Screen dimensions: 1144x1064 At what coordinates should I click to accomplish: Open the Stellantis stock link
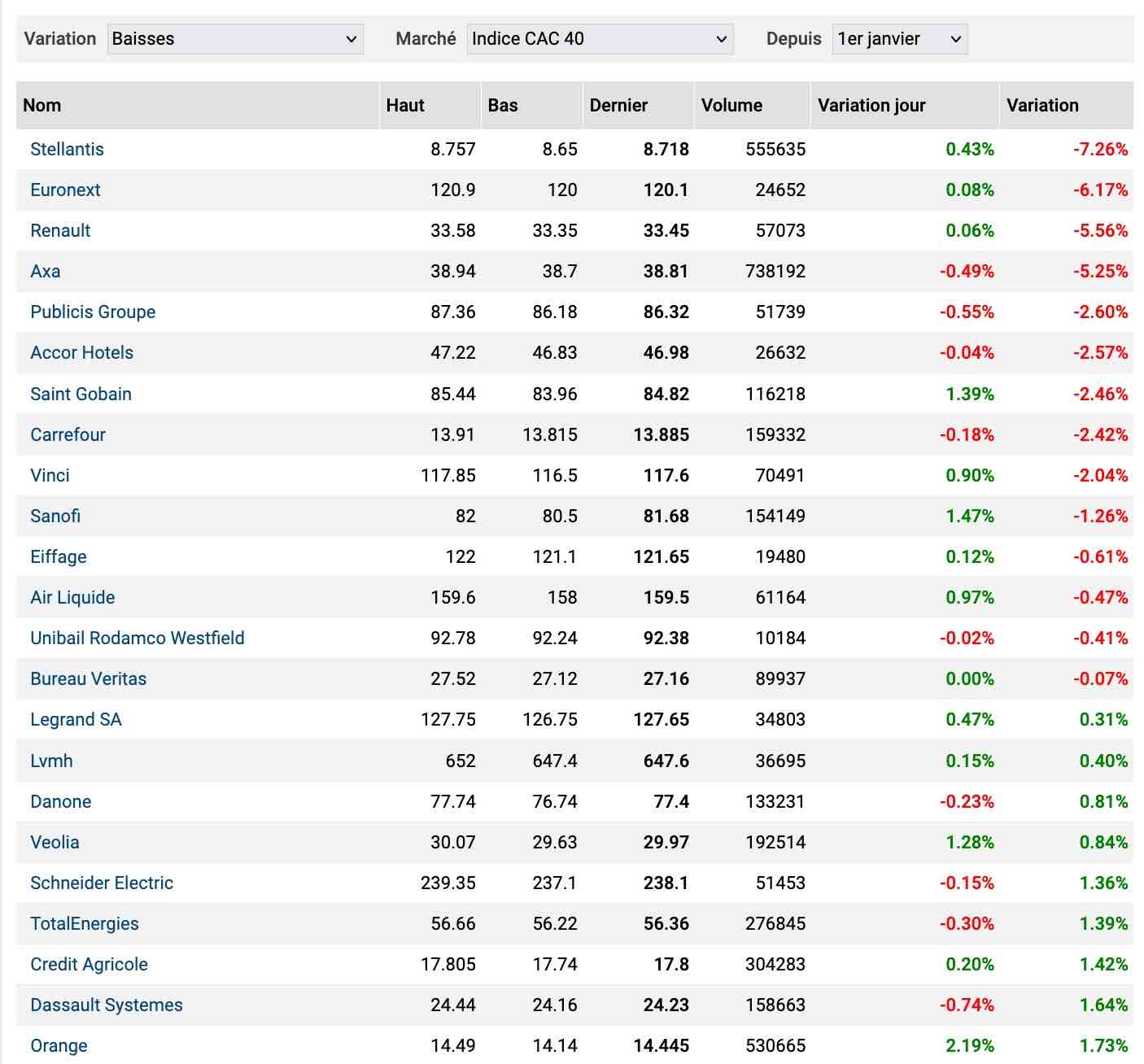pyautogui.click(x=67, y=150)
